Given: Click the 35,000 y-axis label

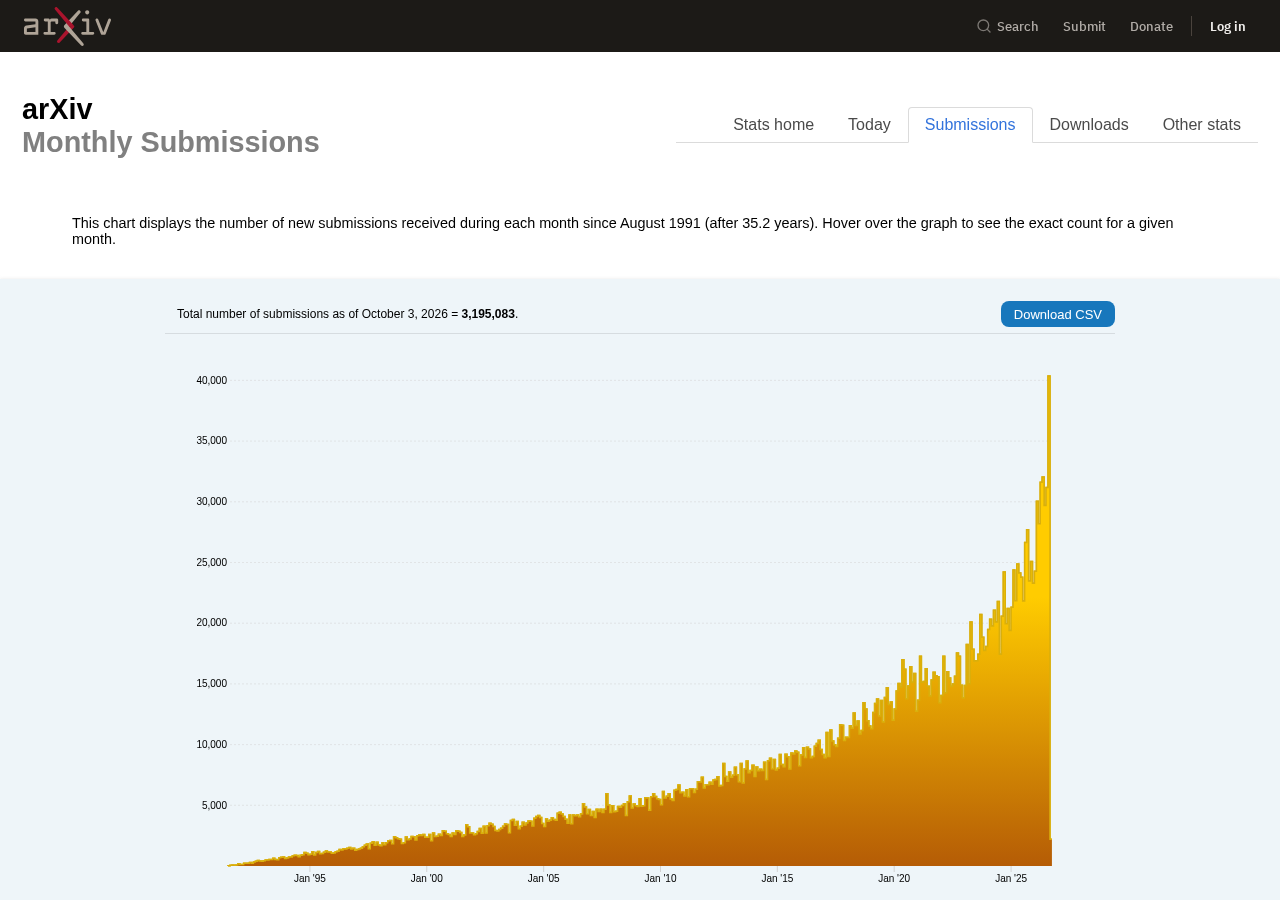Looking at the screenshot, I should pos(211,441).
